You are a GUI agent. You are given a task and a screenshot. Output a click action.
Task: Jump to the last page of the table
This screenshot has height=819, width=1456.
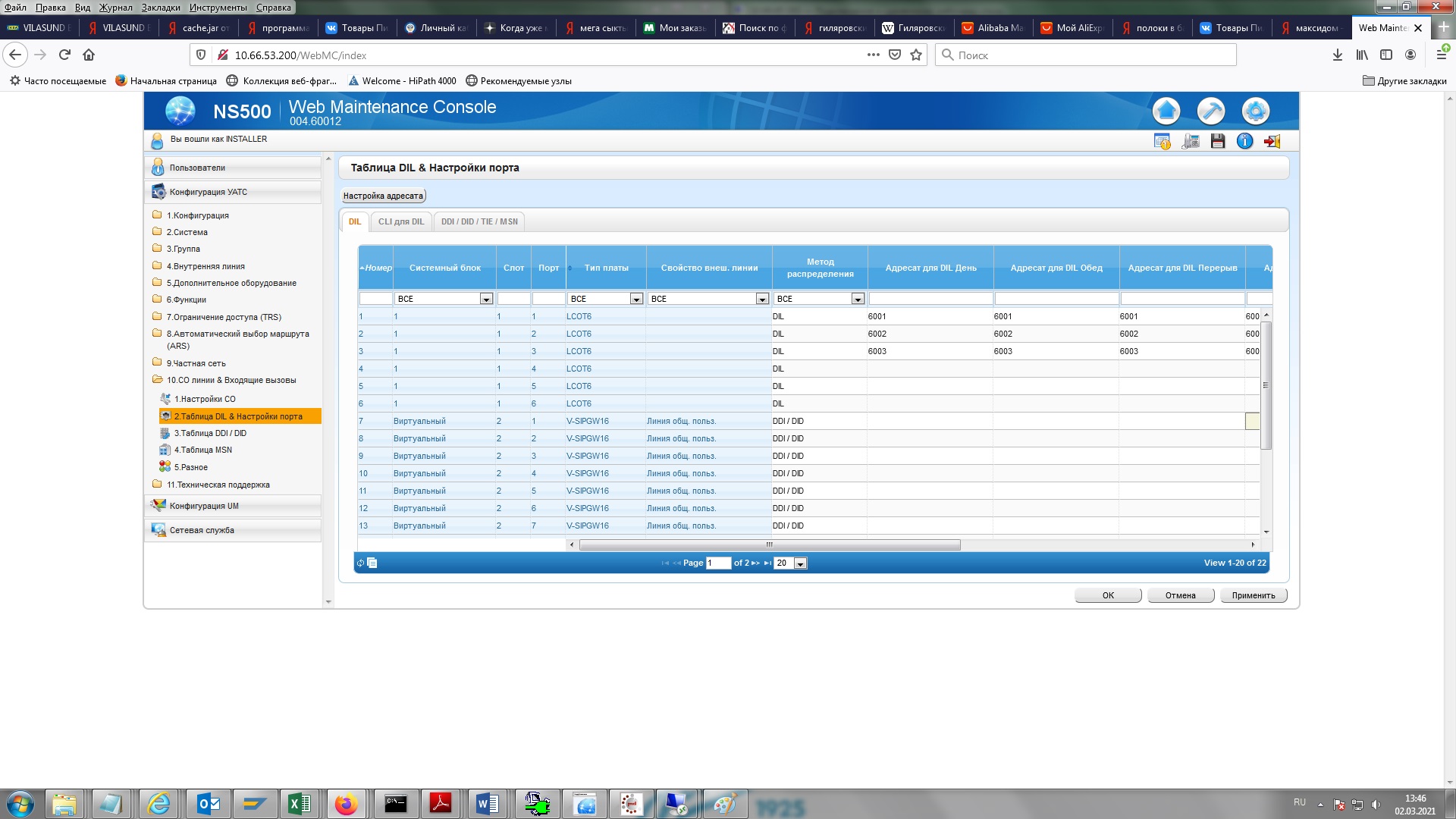767,563
